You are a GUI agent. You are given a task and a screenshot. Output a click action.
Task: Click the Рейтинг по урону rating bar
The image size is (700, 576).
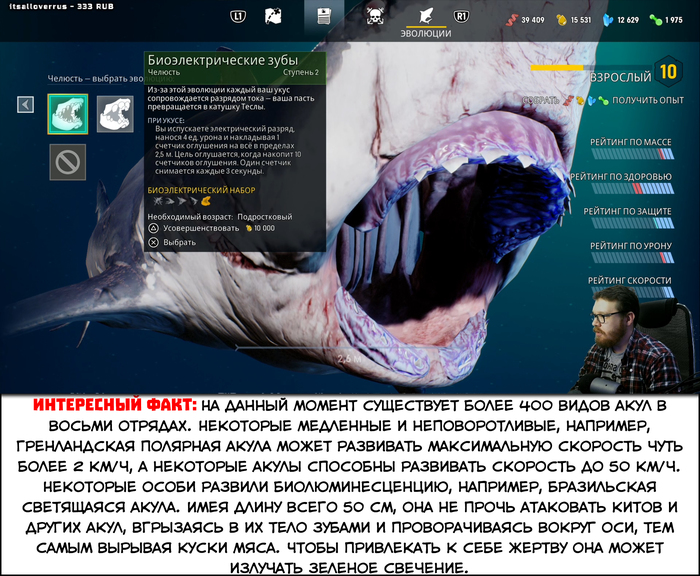(630, 257)
